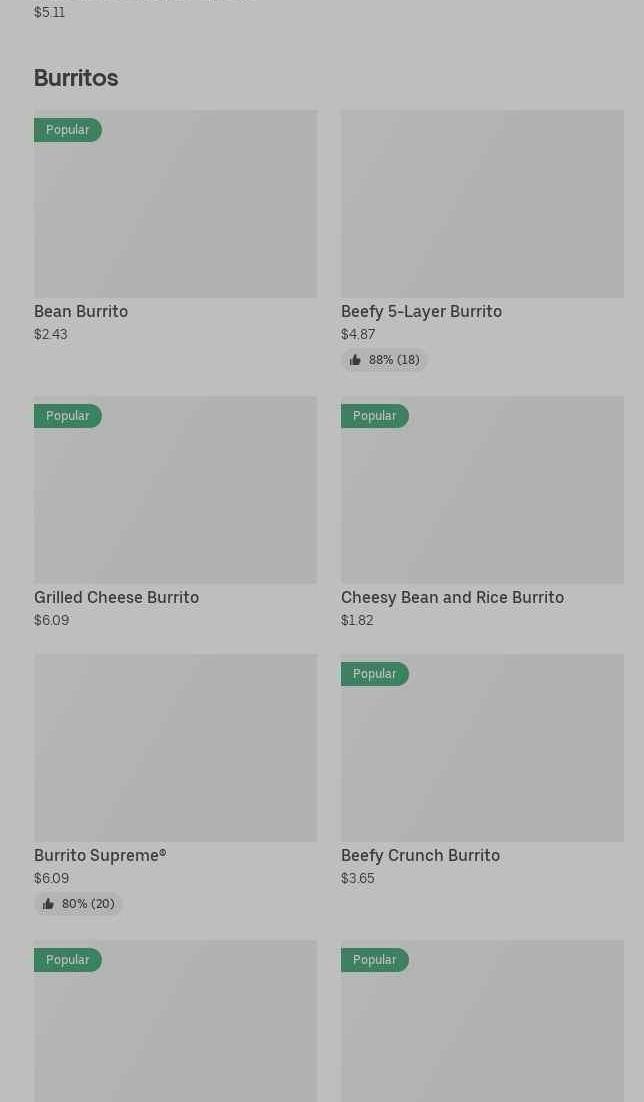This screenshot has height=1102, width=644.
Task: Click the Burritos section heading
Action: point(76,78)
